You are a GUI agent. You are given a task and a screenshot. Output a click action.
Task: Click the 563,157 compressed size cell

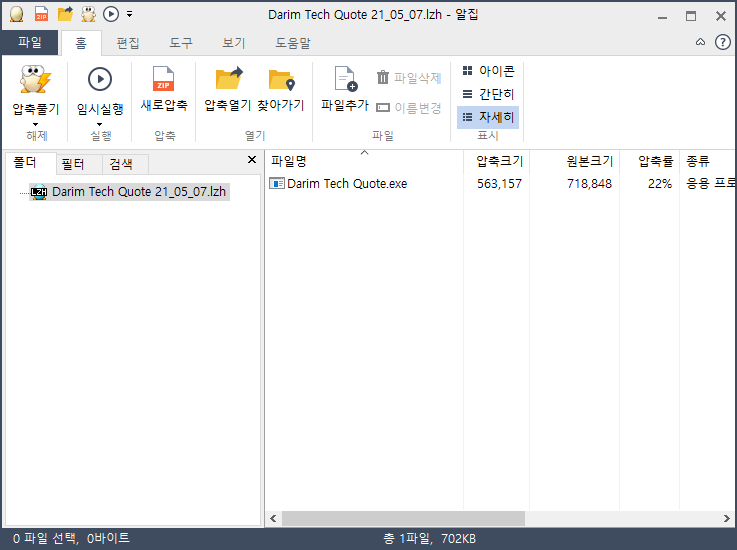pos(499,183)
